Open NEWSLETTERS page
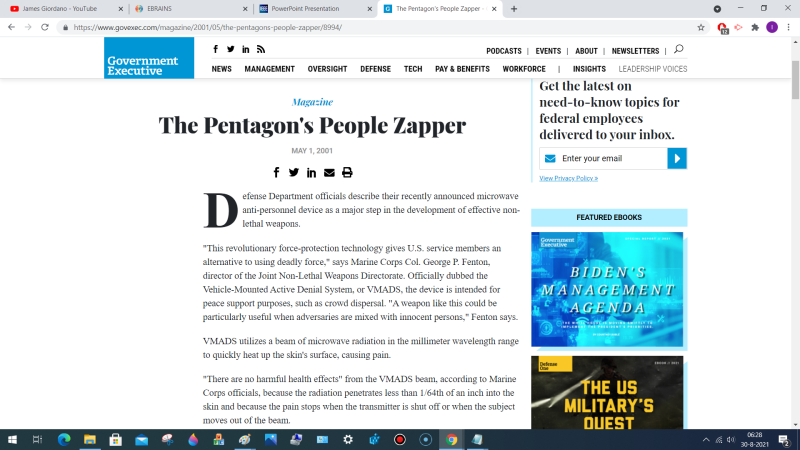Screen dimensions: 800x450 (x=635, y=51)
